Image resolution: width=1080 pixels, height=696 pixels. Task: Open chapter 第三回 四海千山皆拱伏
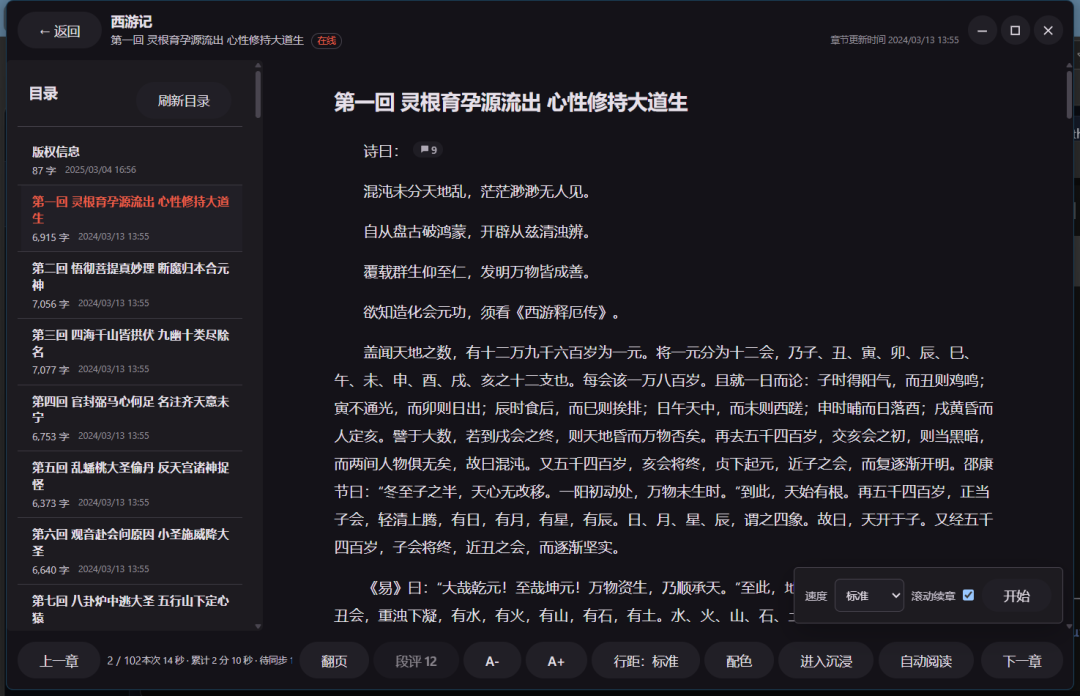pos(130,351)
